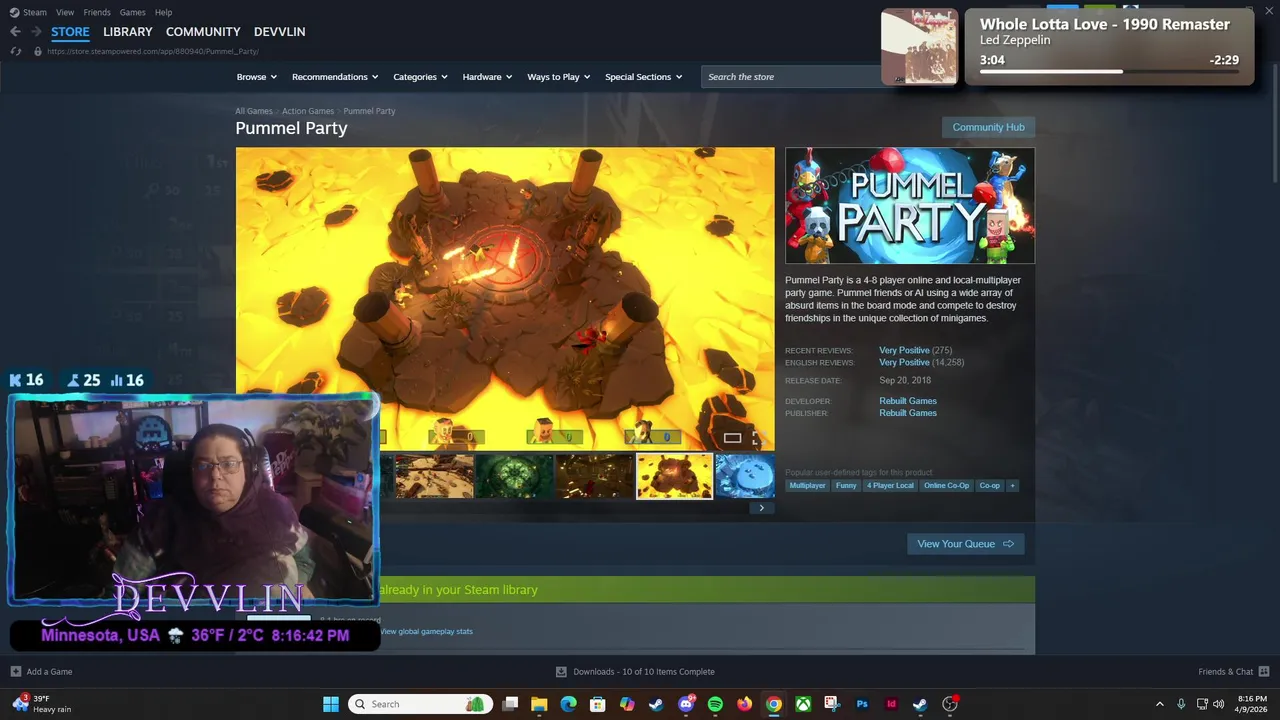Click the plus tag button
1280x720 pixels.
coord(1012,485)
